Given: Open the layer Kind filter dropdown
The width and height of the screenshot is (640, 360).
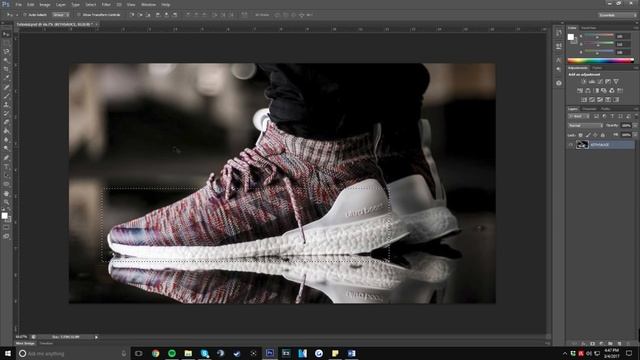Looking at the screenshot, I should [579, 116].
